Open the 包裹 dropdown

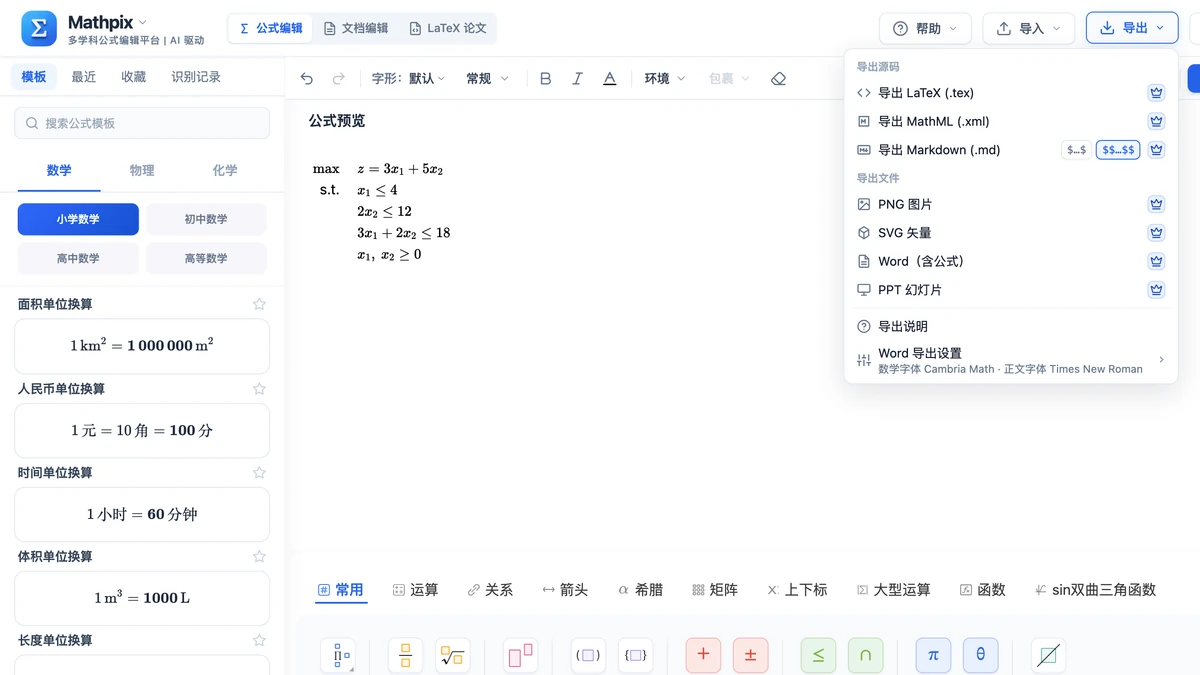point(729,78)
